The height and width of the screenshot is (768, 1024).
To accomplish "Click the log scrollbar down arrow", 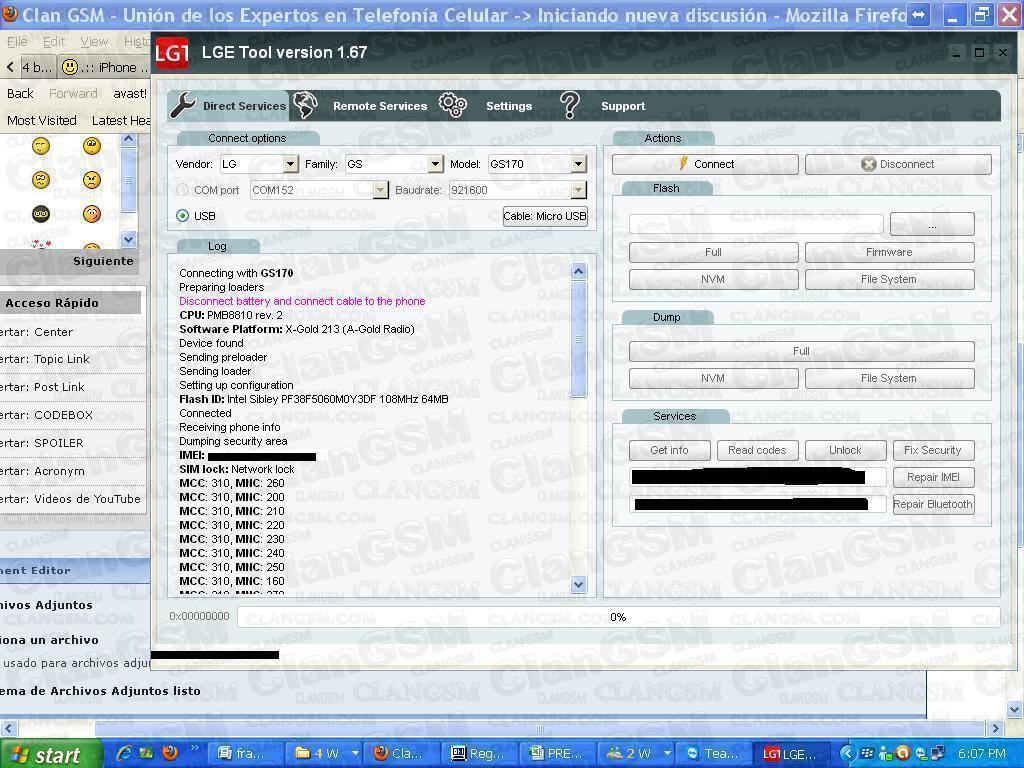I will click(x=579, y=584).
